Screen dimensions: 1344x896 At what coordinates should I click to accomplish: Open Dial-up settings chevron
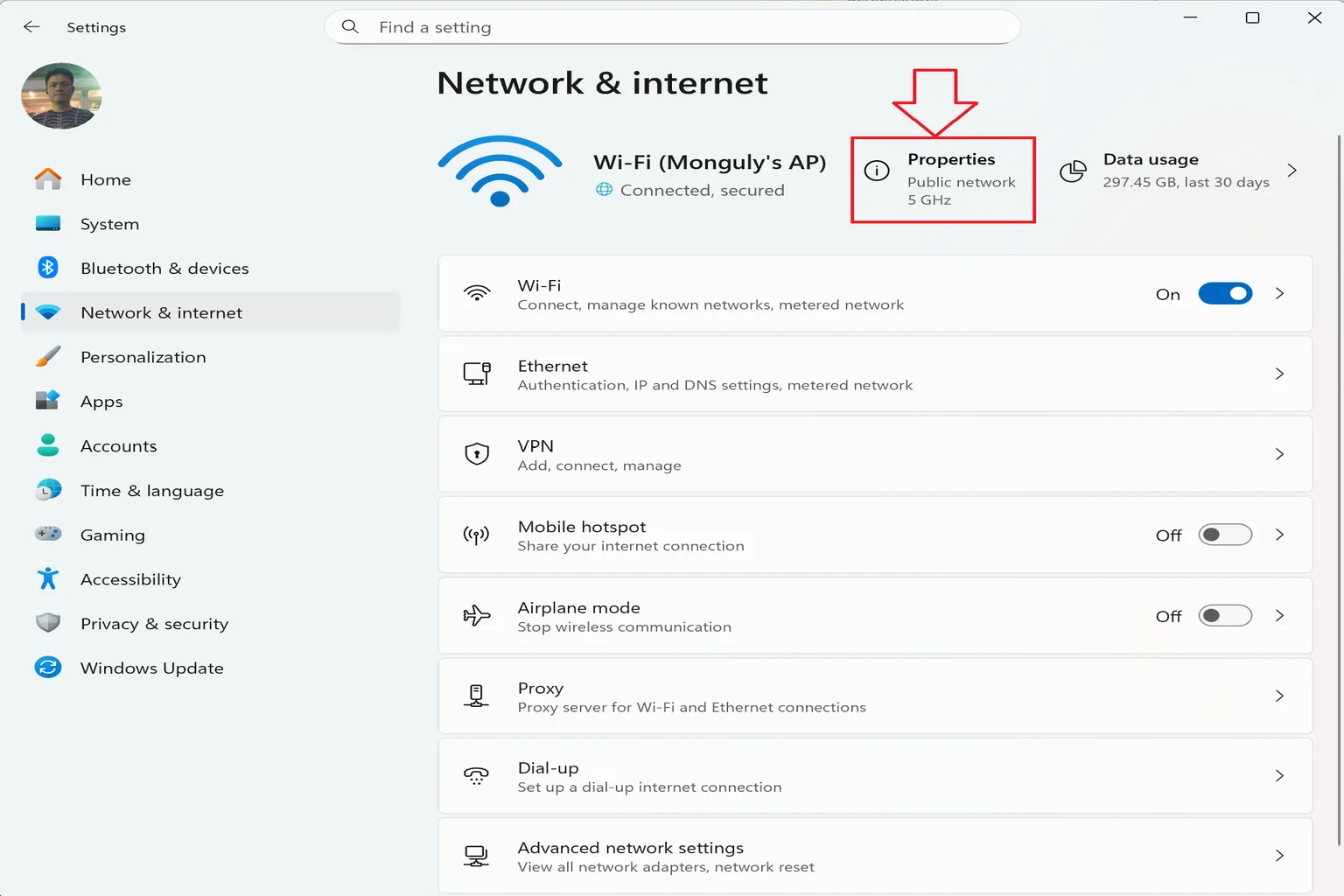pyautogui.click(x=1279, y=776)
